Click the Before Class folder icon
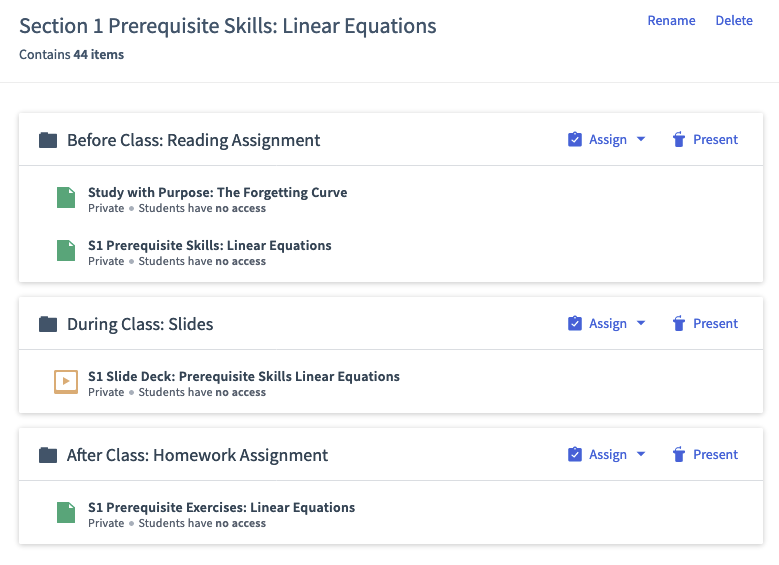The height and width of the screenshot is (565, 779). point(48,140)
